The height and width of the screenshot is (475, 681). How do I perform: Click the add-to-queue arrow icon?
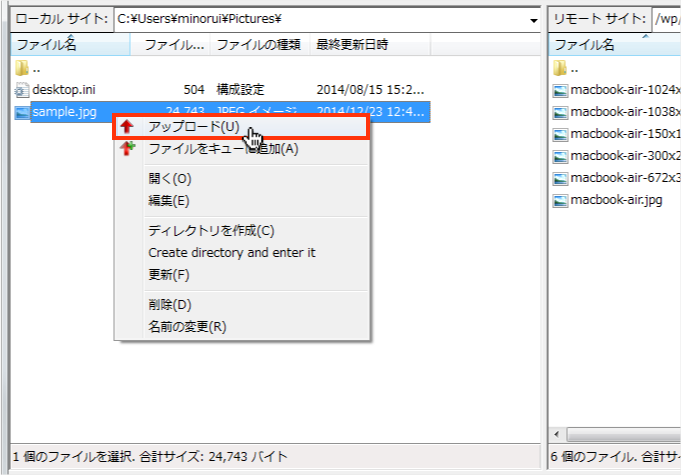[x=128, y=148]
